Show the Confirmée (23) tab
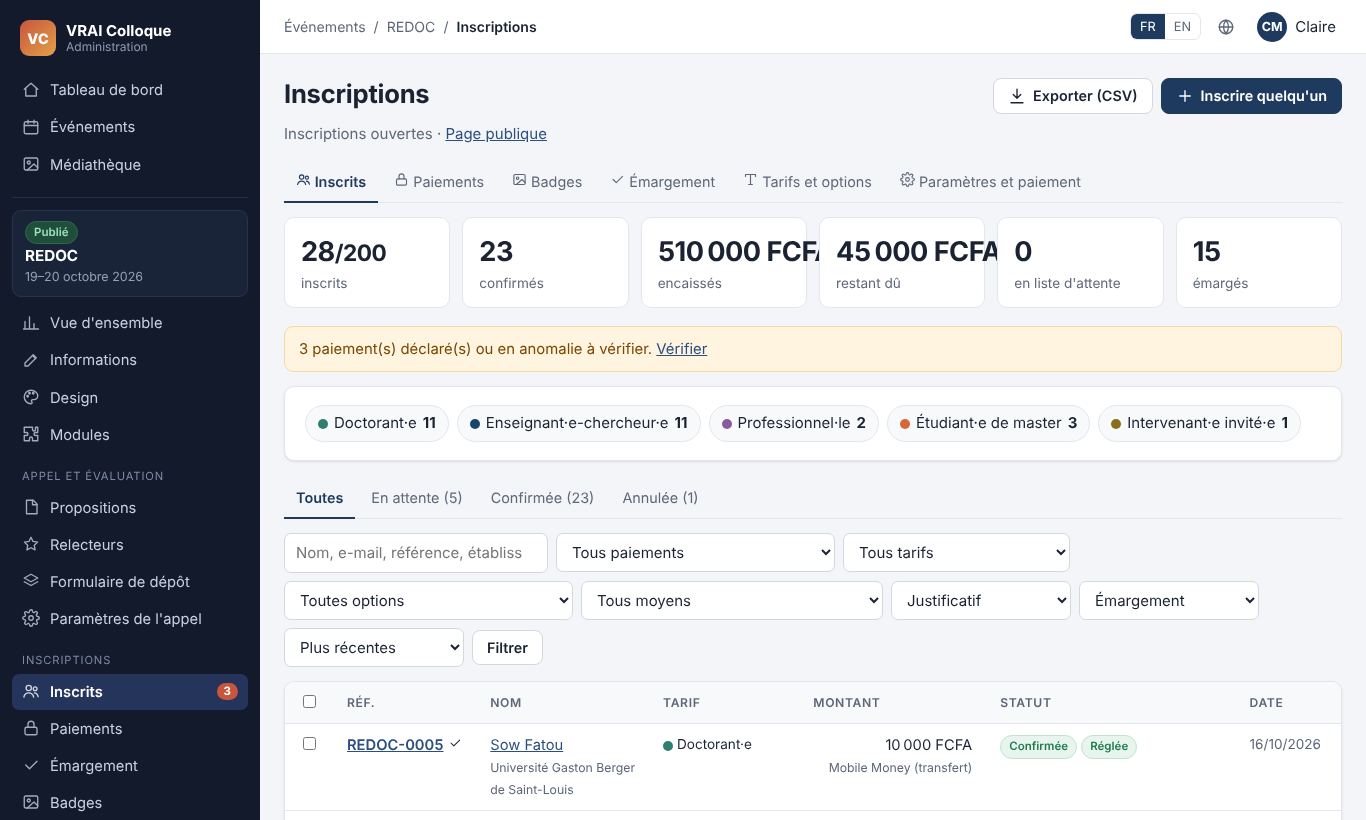Image resolution: width=1366 pixels, height=820 pixels. point(542,498)
